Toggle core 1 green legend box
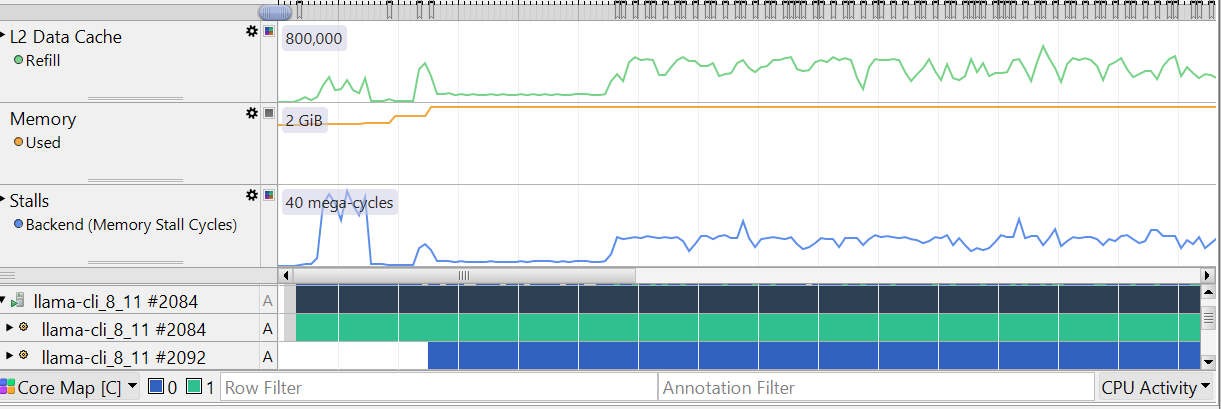 click(x=193, y=387)
